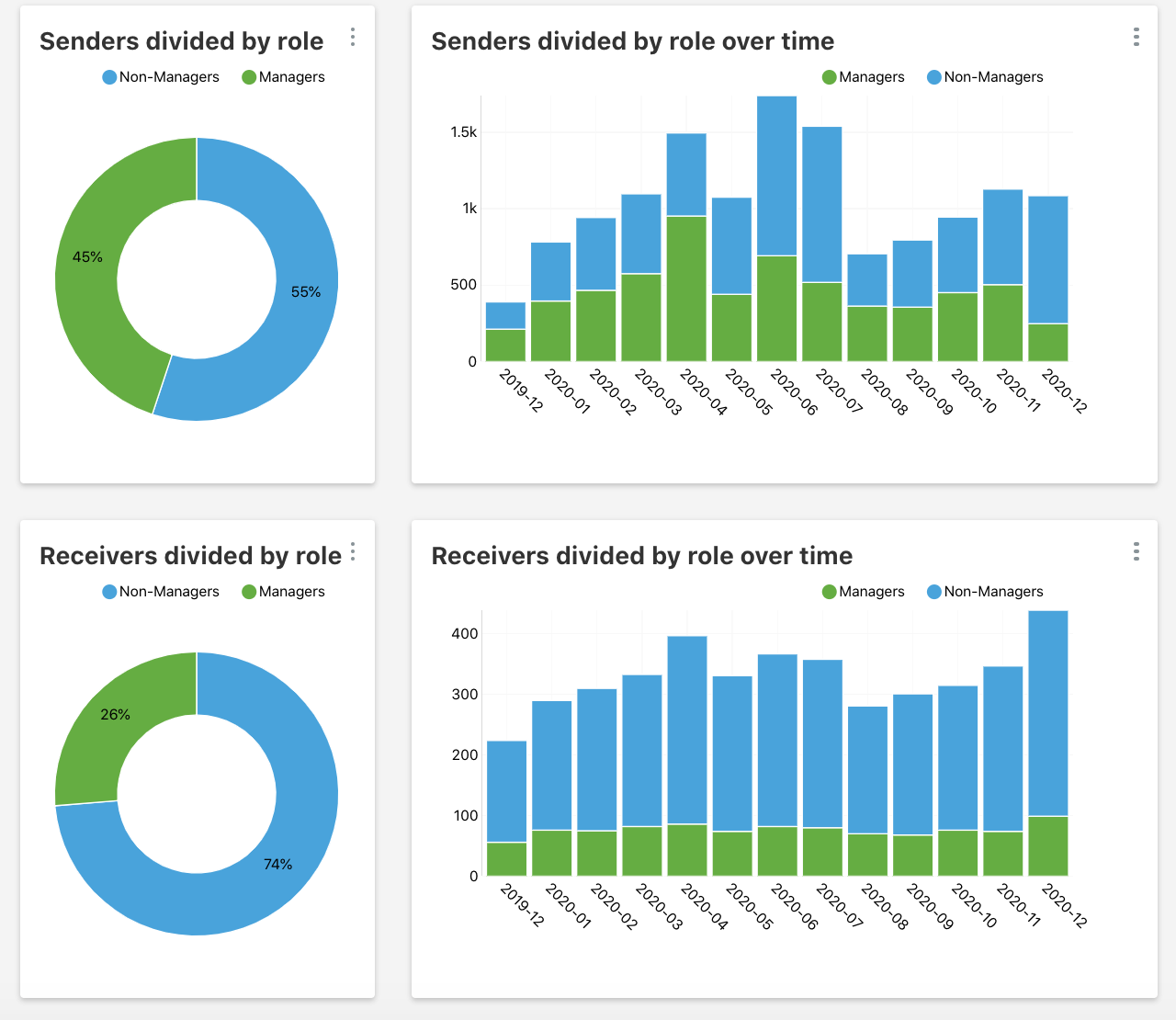Select the 2019-12 blue bar in Receivers over time
This screenshot has width=1176, height=1020.
506,791
